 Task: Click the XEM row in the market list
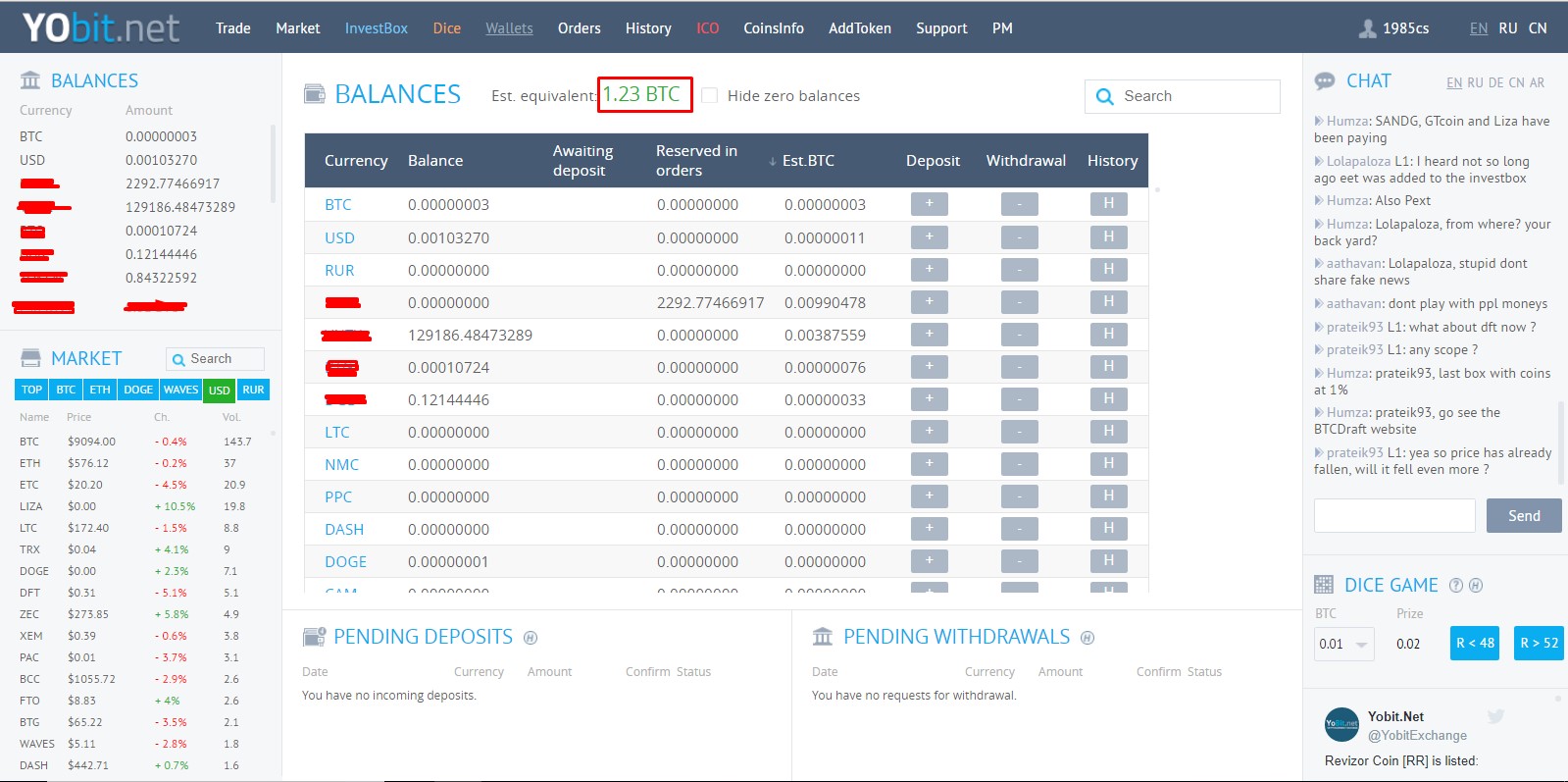click(x=137, y=636)
